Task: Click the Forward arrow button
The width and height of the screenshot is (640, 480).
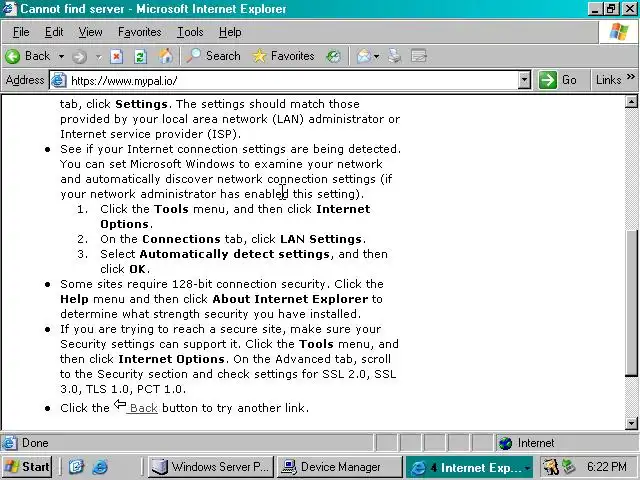Action: [79, 56]
